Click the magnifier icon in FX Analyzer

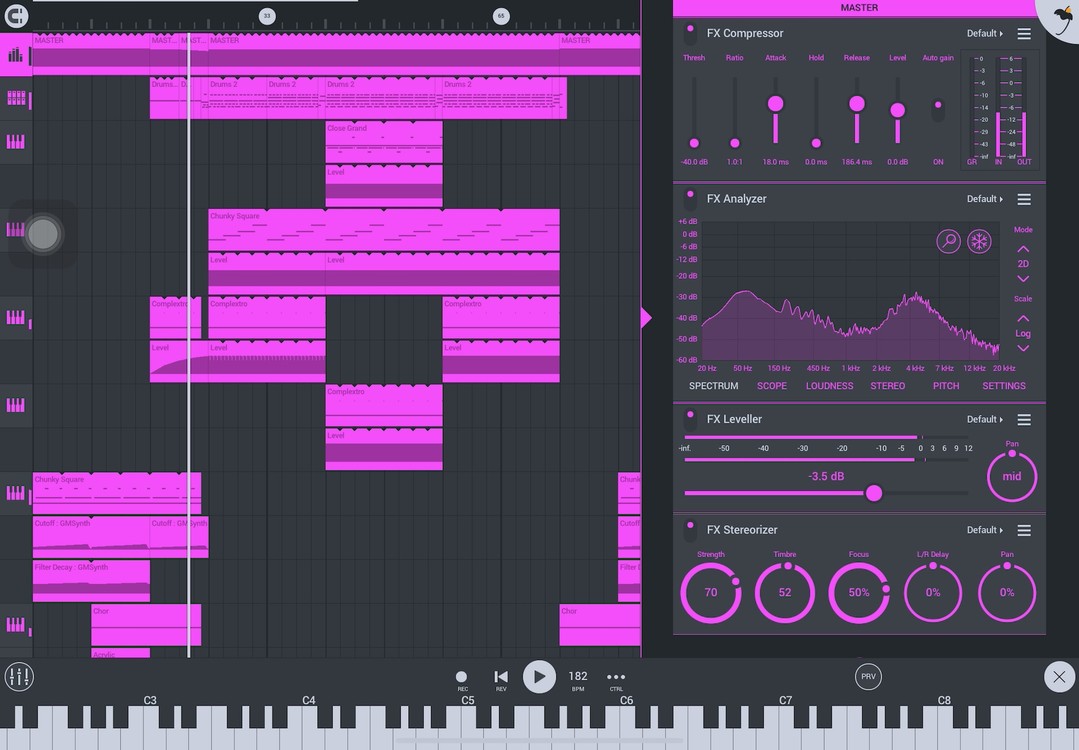click(948, 241)
